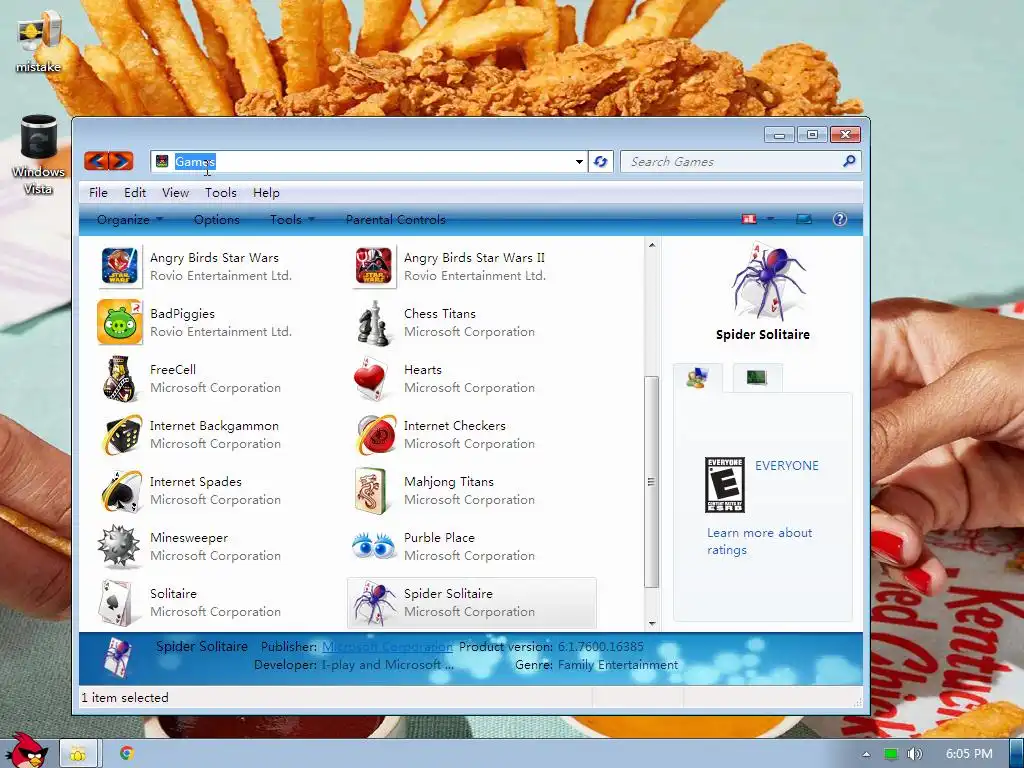
Task: Expand the Organize dropdown
Action: tap(129, 219)
